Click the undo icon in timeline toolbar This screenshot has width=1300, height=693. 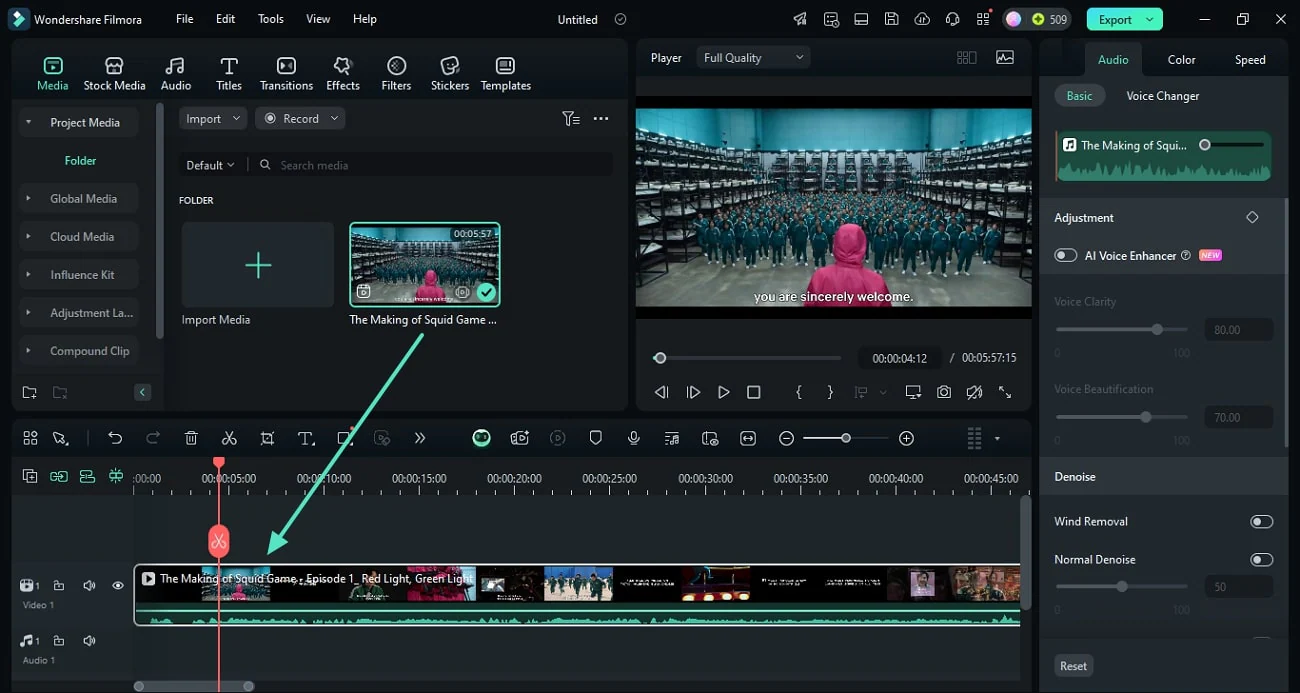[115, 438]
